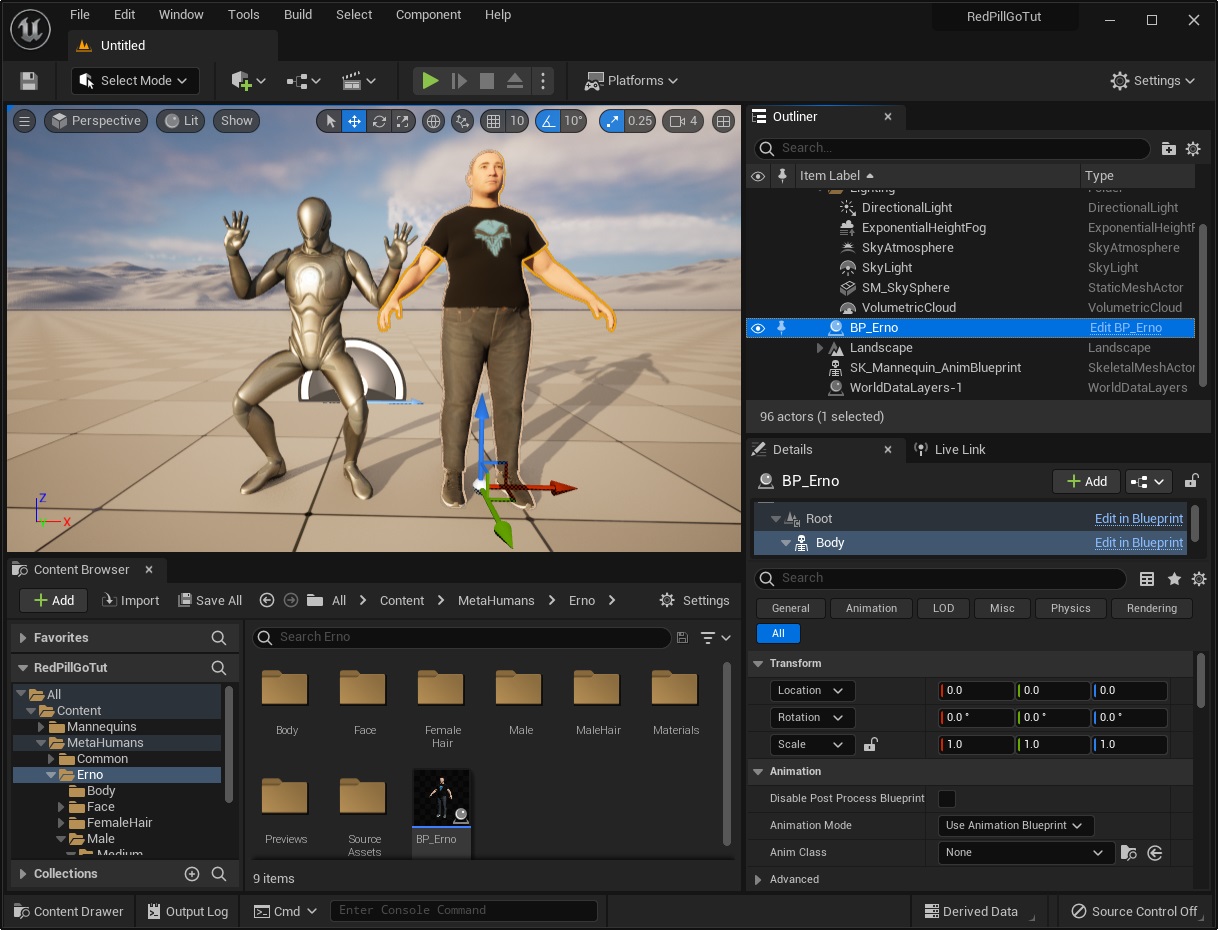1218x930 pixels.
Task: Toggle visibility eye for BP_Erno
Action: pyautogui.click(x=758, y=328)
